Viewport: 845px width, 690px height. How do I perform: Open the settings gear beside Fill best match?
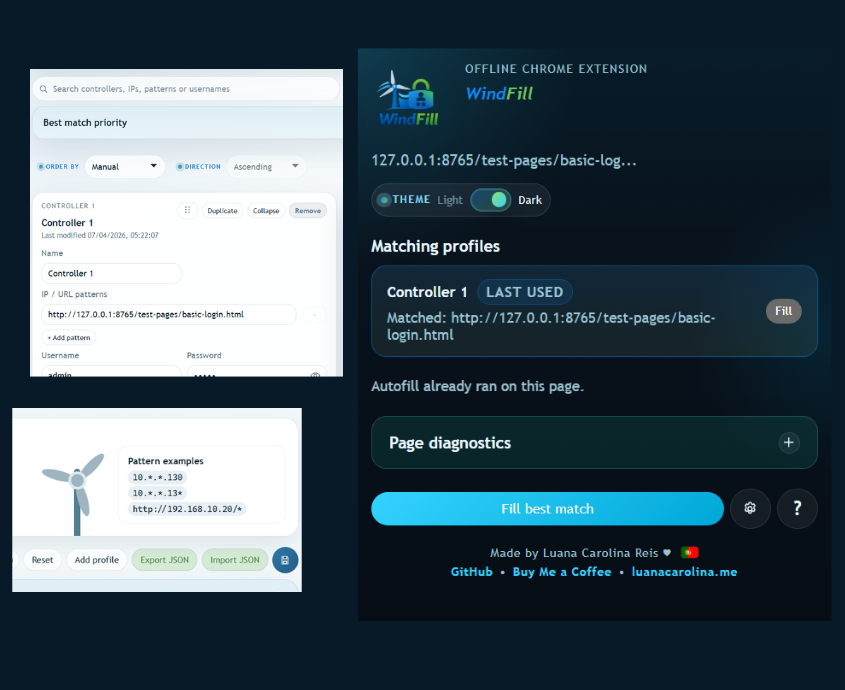[x=750, y=509]
